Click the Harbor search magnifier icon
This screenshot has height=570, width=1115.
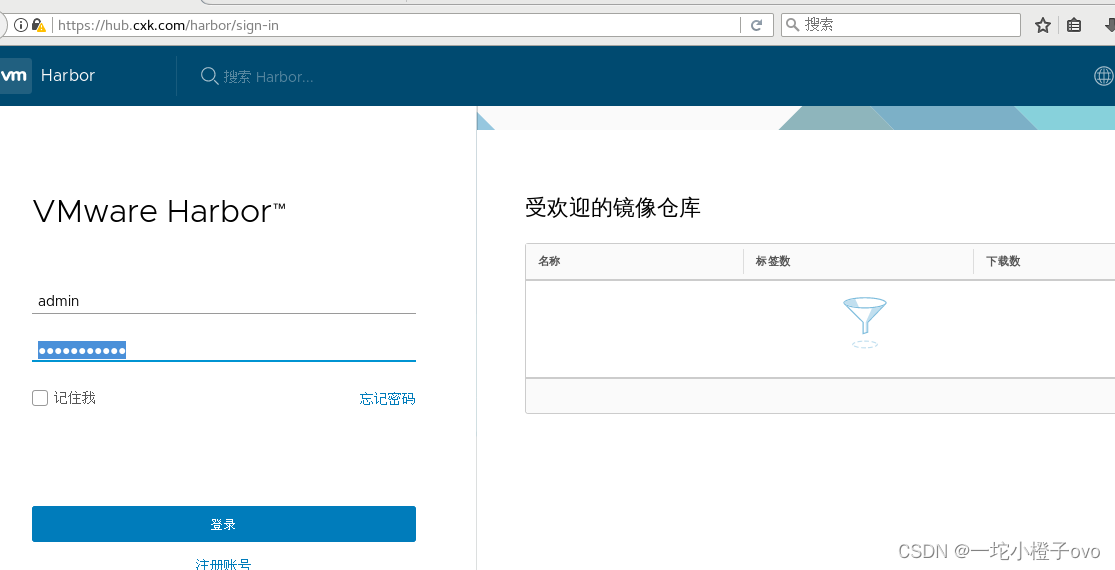coord(209,76)
